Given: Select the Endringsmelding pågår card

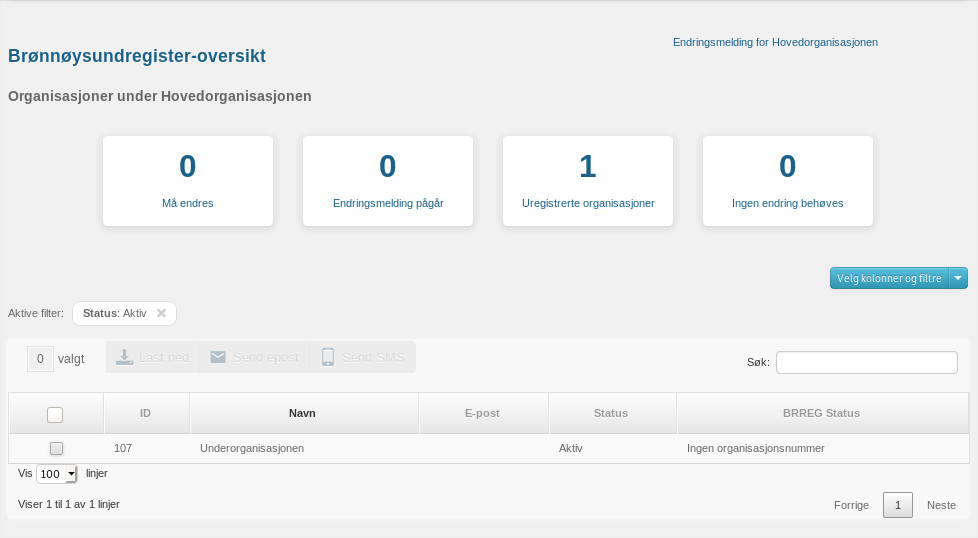Looking at the screenshot, I should [x=388, y=181].
